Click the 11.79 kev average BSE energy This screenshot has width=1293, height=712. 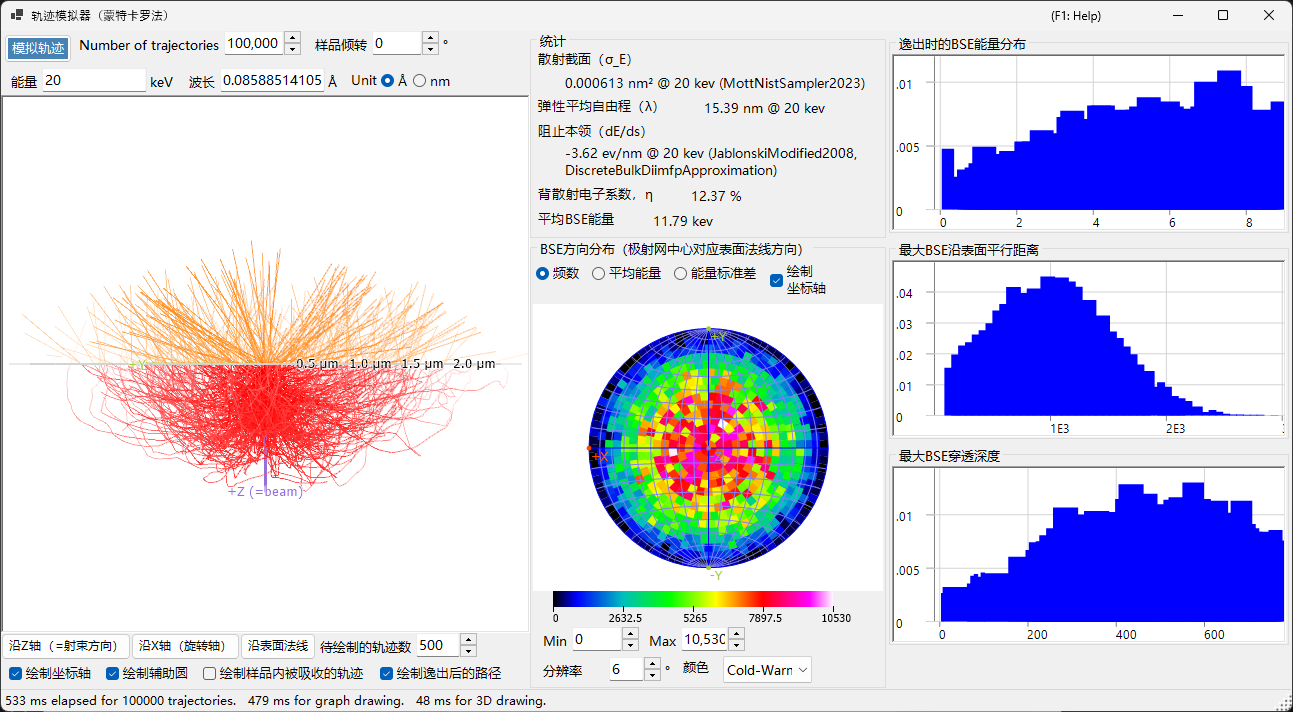(683, 220)
